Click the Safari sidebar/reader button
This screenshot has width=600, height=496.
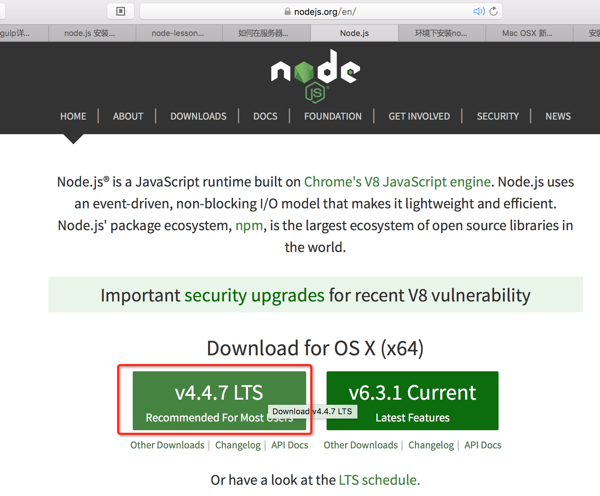pos(121,11)
